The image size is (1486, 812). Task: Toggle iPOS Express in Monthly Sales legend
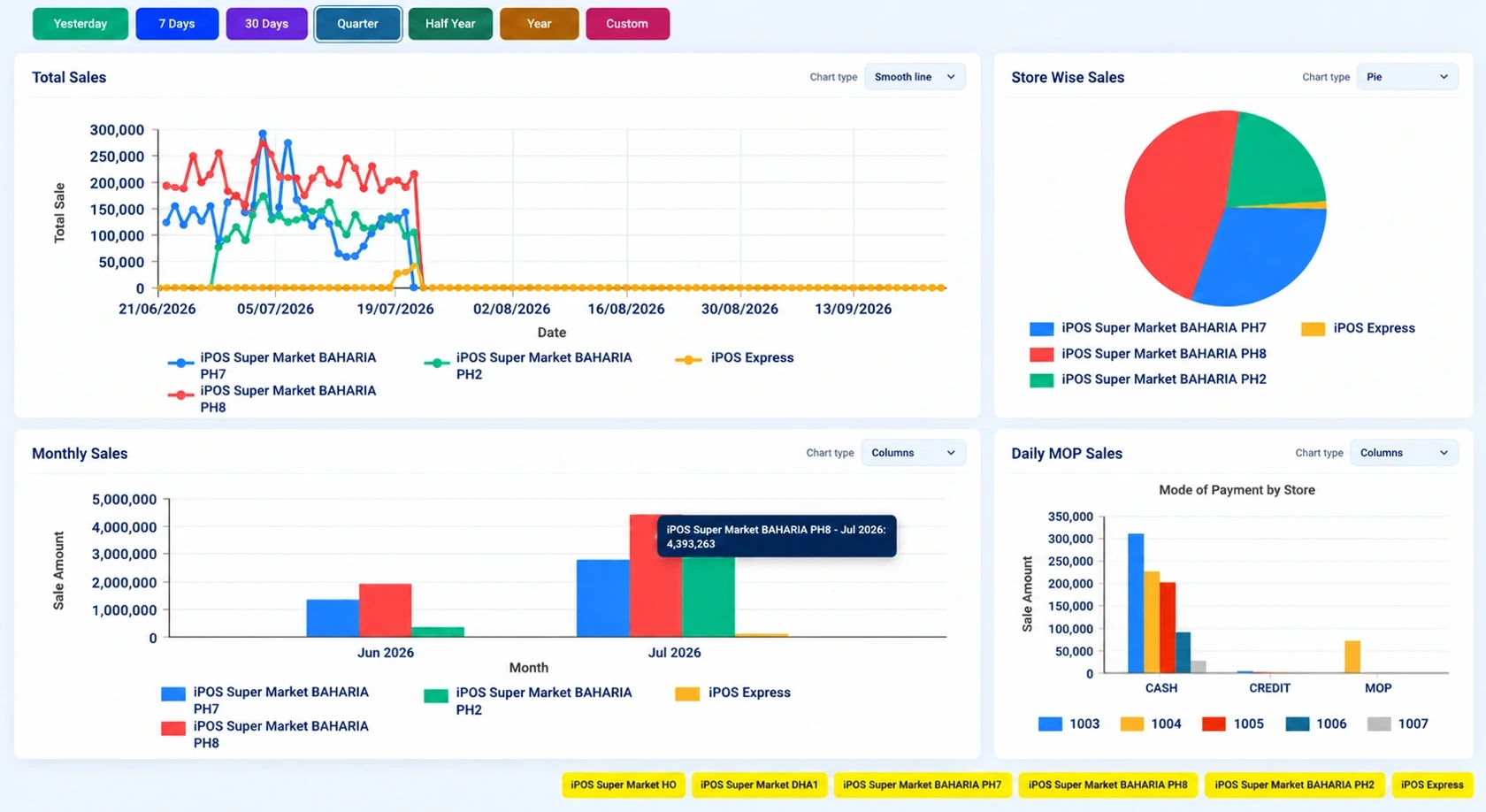732,693
